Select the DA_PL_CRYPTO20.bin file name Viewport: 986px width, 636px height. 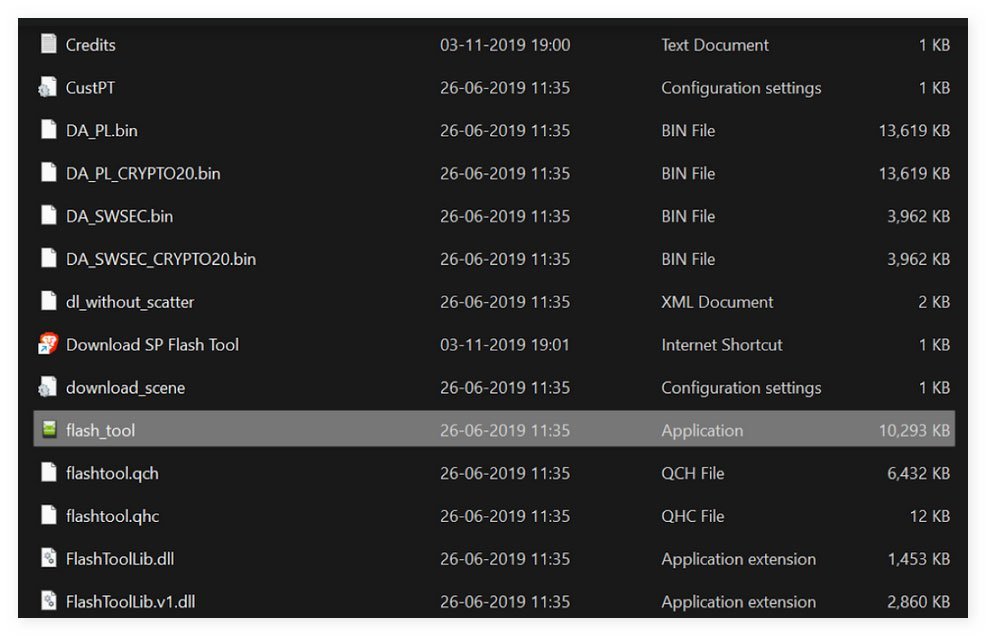click(143, 174)
